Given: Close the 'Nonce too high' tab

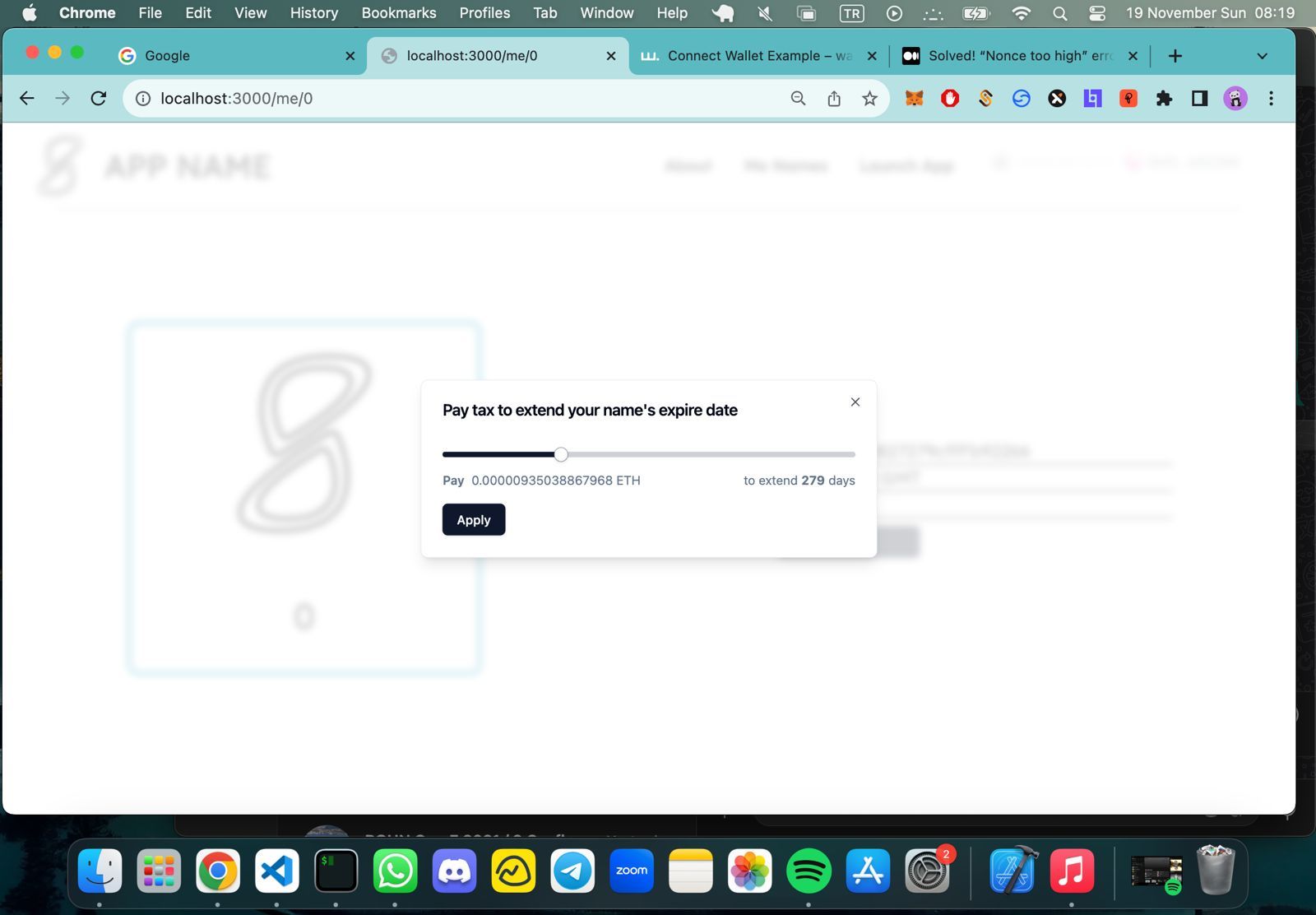Looking at the screenshot, I should pos(1133,56).
